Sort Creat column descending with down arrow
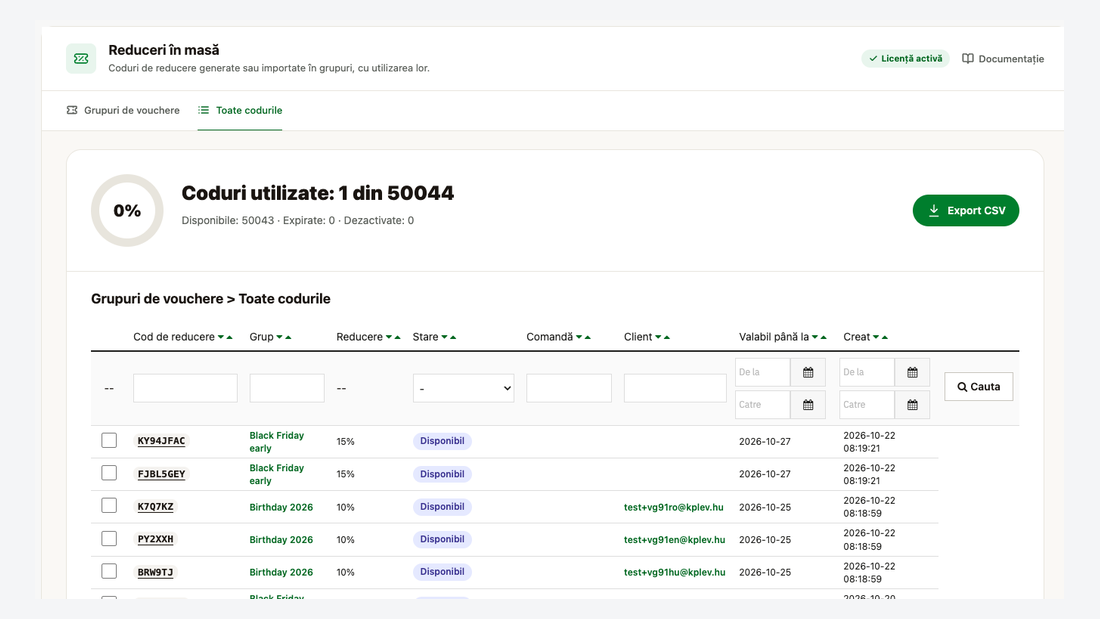This screenshot has width=1100, height=619. point(876,338)
